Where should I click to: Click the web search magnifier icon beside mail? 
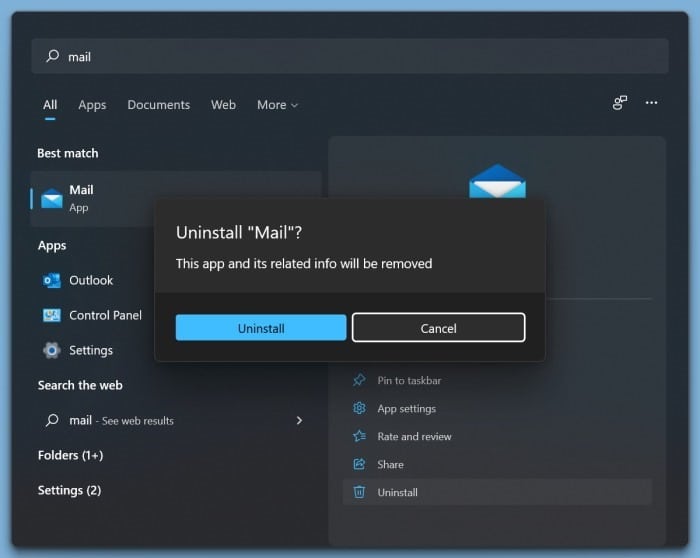tap(52, 420)
